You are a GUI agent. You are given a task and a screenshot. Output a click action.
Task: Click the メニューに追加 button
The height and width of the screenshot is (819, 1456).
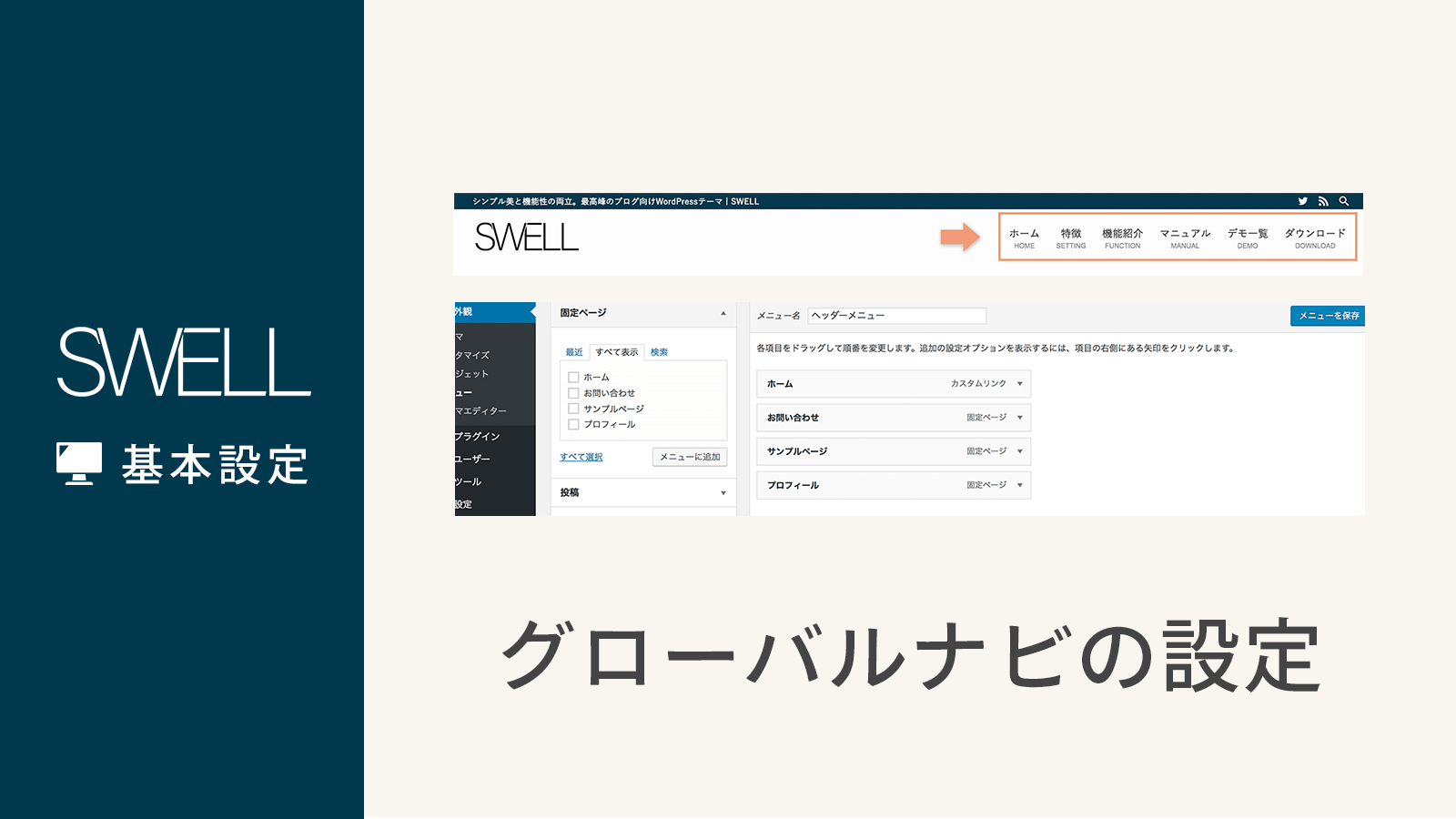click(690, 457)
